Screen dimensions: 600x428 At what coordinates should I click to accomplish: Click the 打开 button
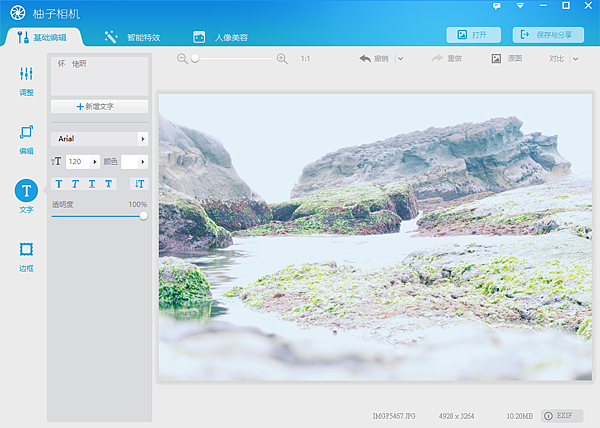[473, 35]
